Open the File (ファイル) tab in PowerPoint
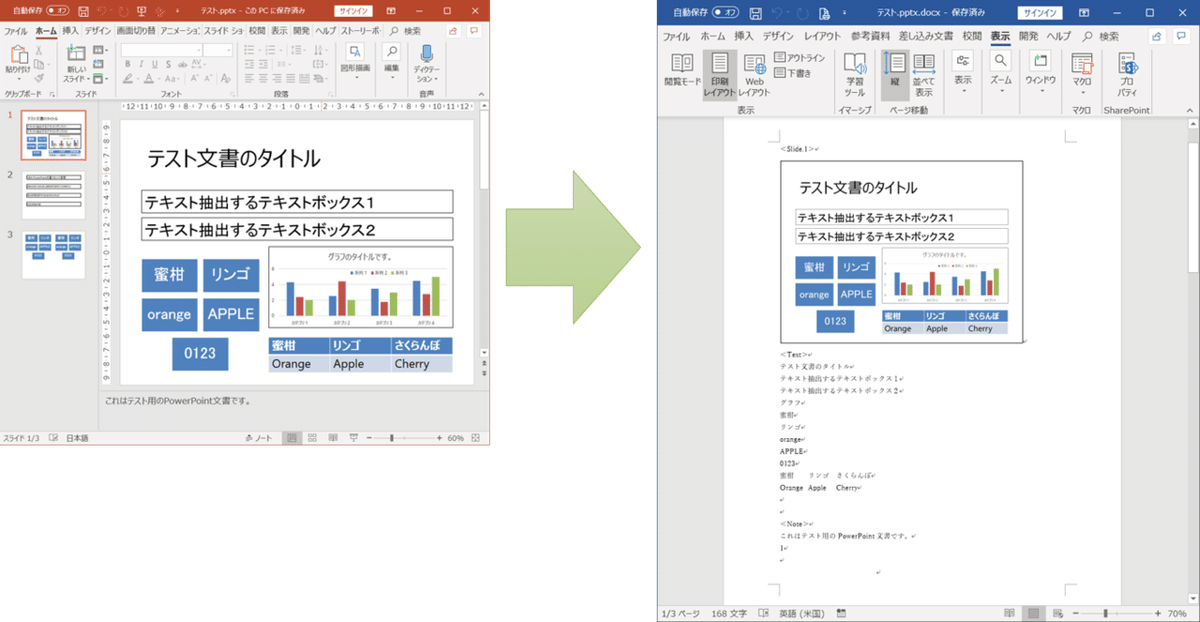 16,31
